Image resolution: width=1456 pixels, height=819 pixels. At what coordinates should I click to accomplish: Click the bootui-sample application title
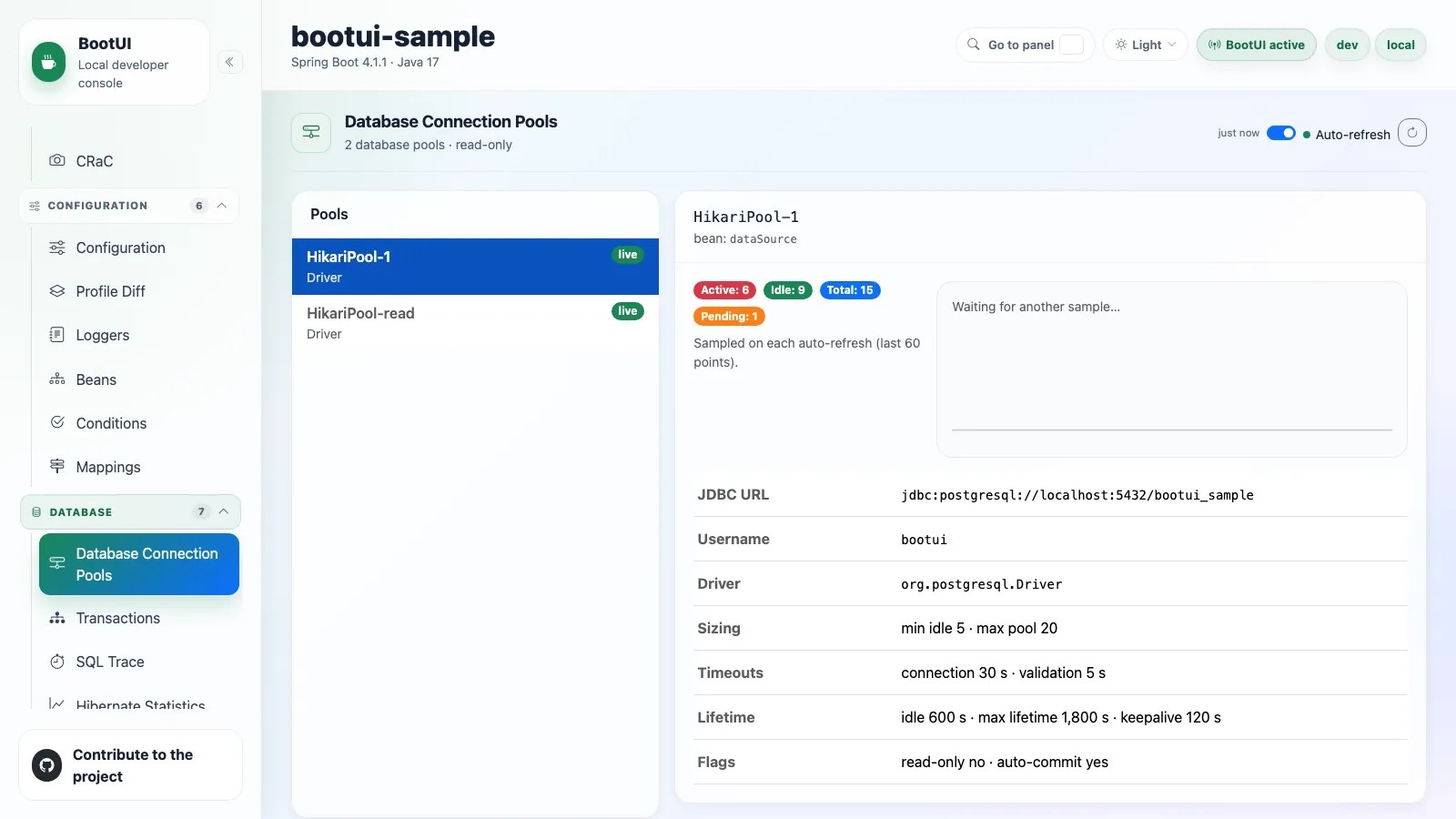pyautogui.click(x=393, y=36)
